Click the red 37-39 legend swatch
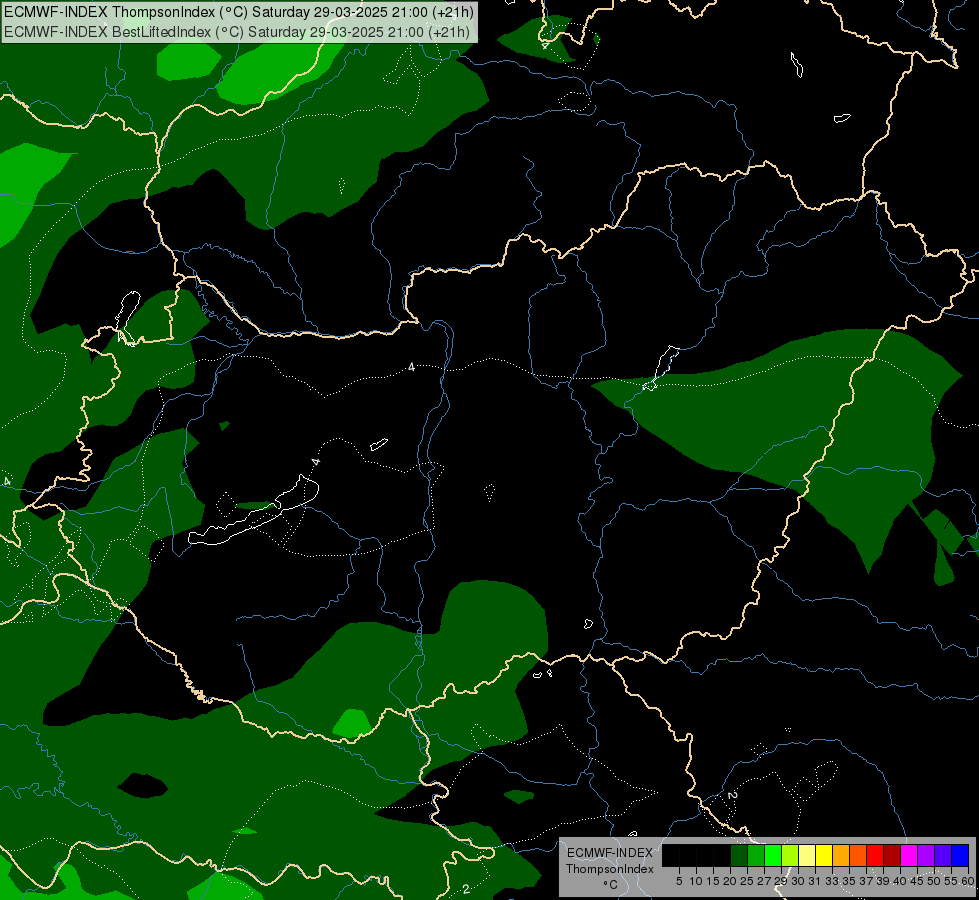Viewport: 979px width, 900px height. point(875,855)
